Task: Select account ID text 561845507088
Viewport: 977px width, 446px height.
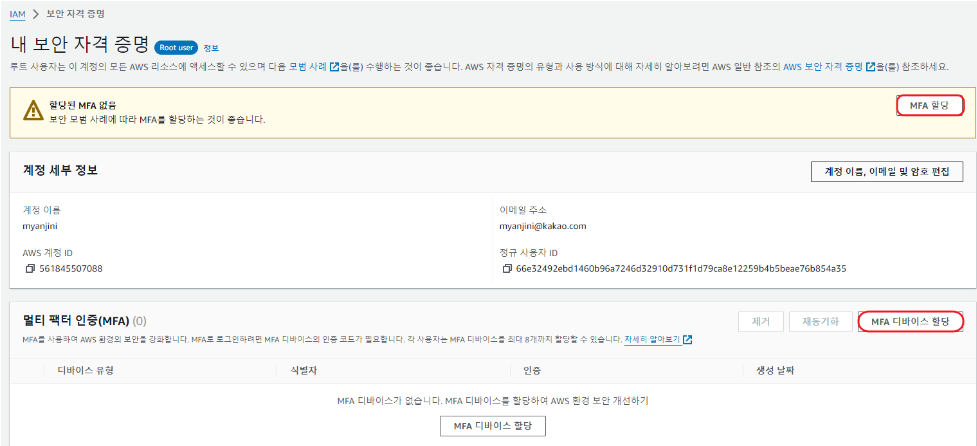Action: [69, 269]
